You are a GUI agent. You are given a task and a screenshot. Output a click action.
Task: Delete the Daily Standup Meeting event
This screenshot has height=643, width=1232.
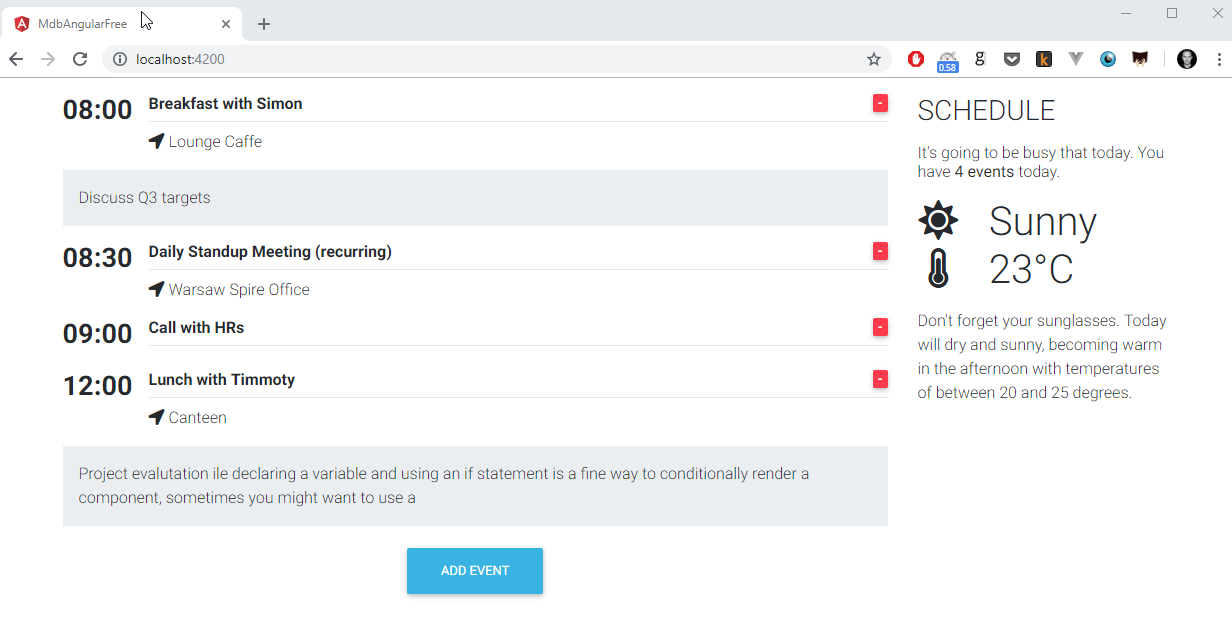pos(880,251)
